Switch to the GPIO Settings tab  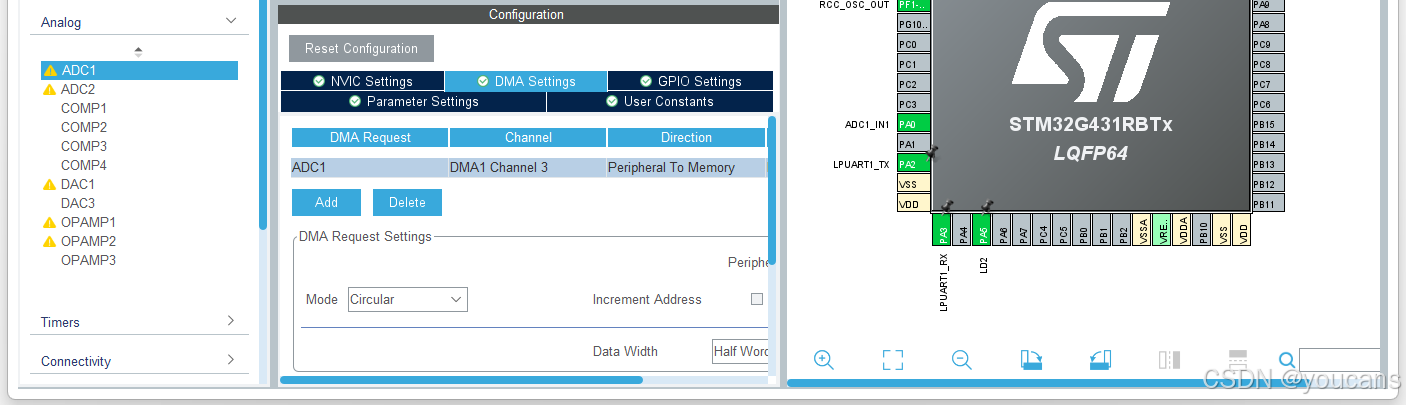click(690, 81)
